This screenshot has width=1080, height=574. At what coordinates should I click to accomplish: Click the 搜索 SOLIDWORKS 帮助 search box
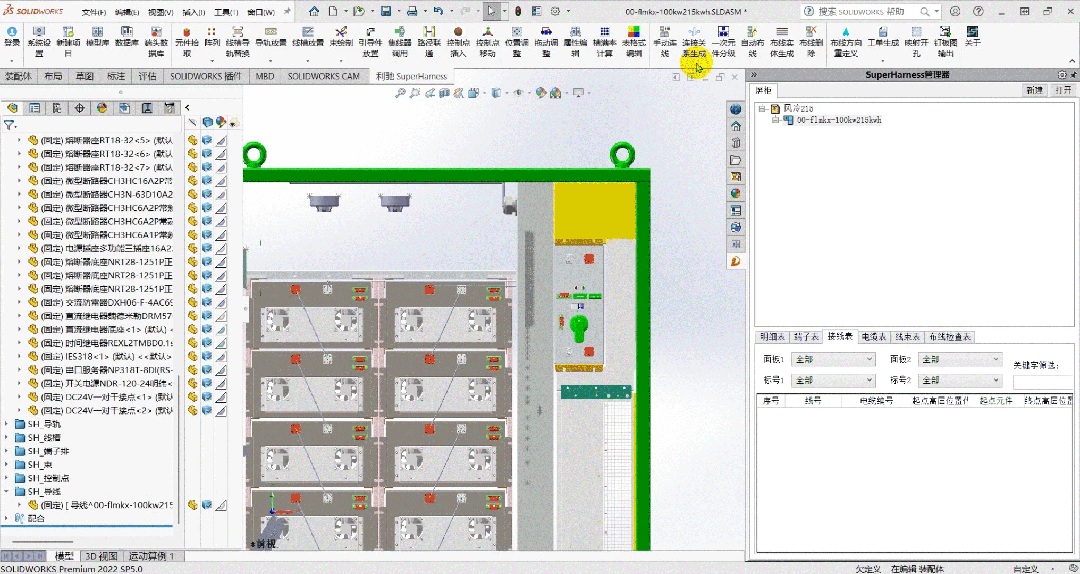tap(870, 12)
